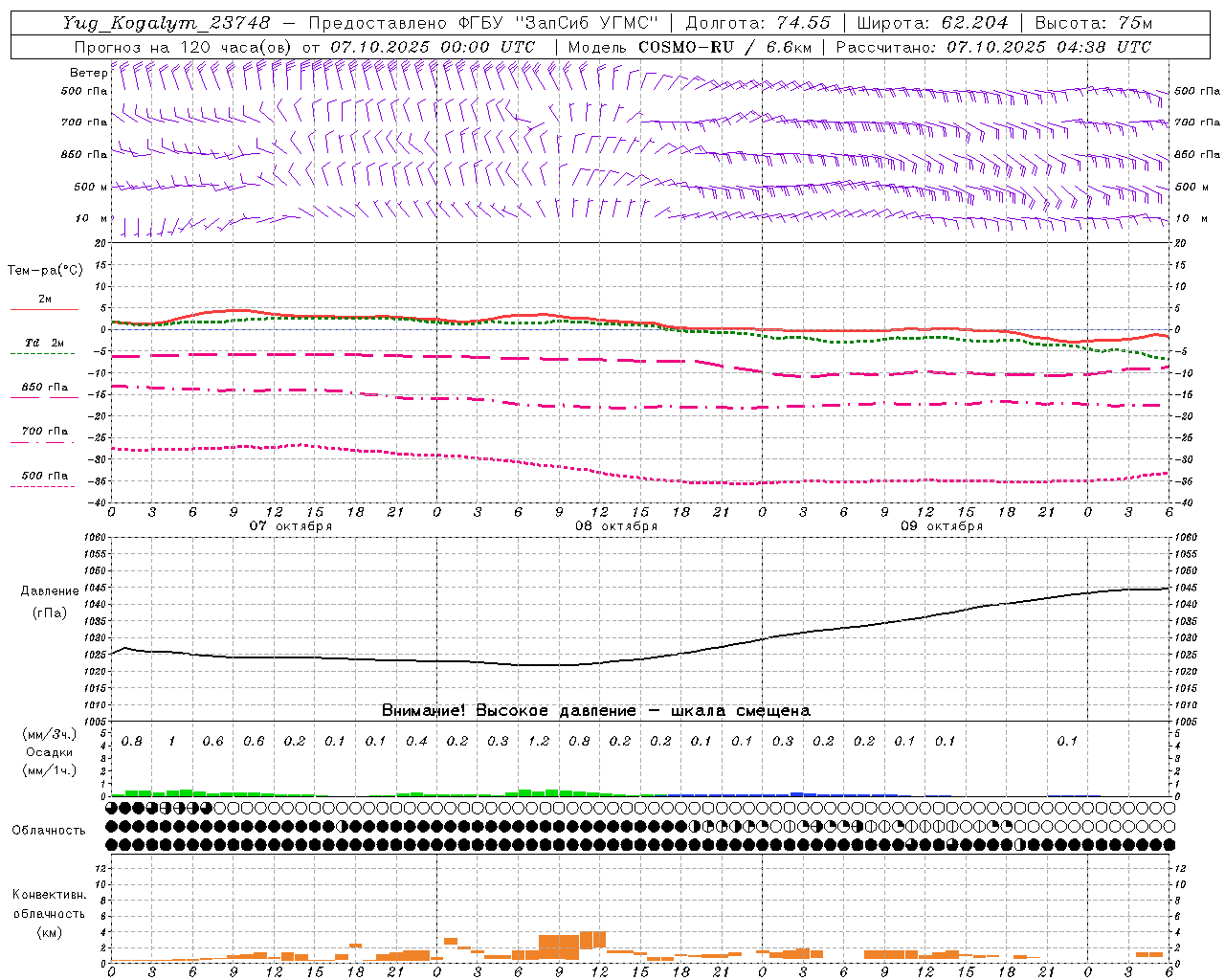
Task: Click the 09 октября date label
Action: pos(942,526)
